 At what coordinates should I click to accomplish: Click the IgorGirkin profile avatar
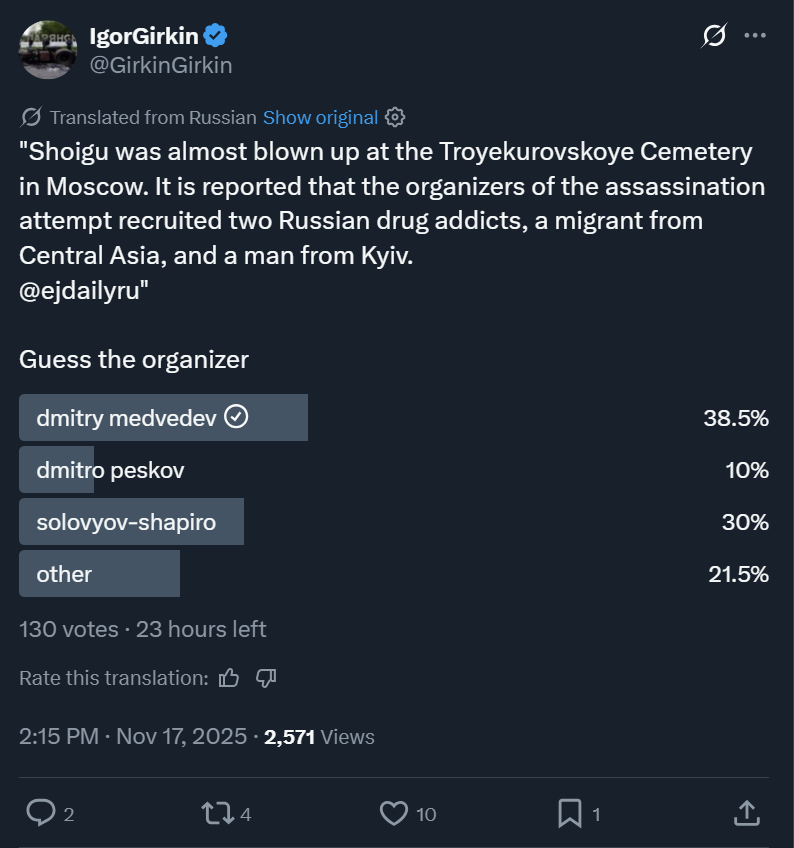[48, 50]
